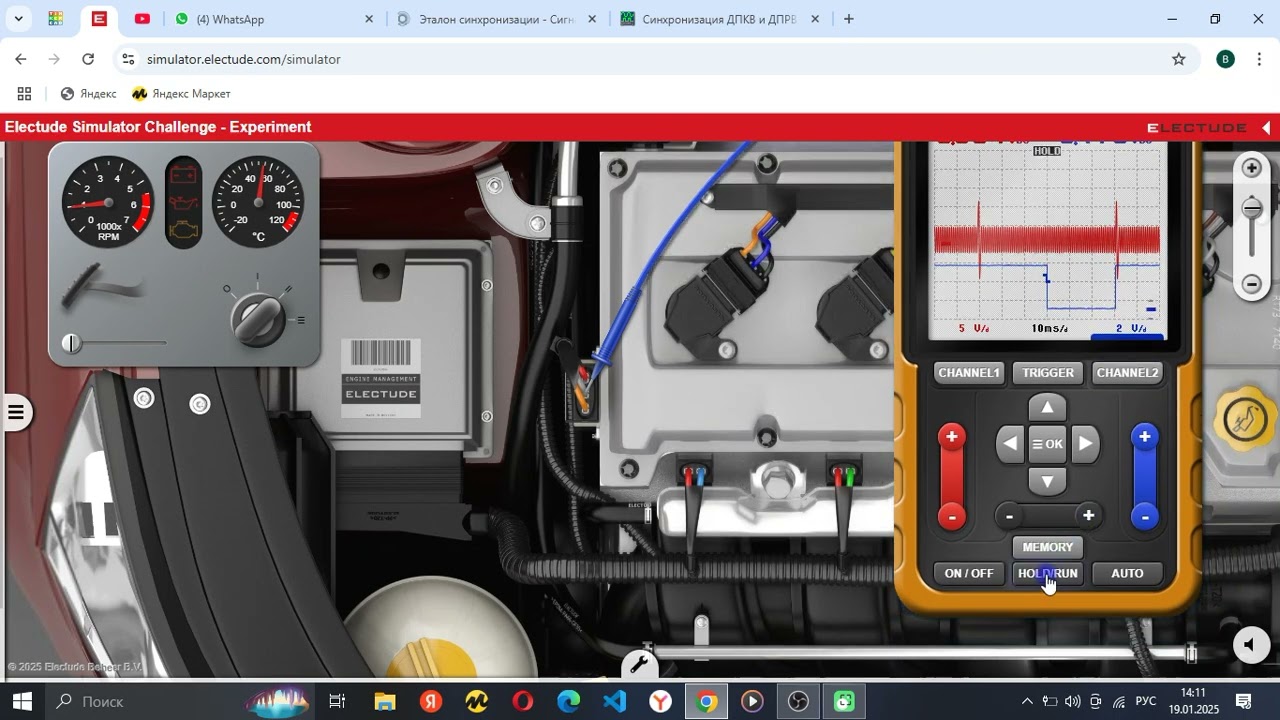Switch the РУС keyboard language indicator
Screen dimensions: 1280x720
click(x=1146, y=701)
